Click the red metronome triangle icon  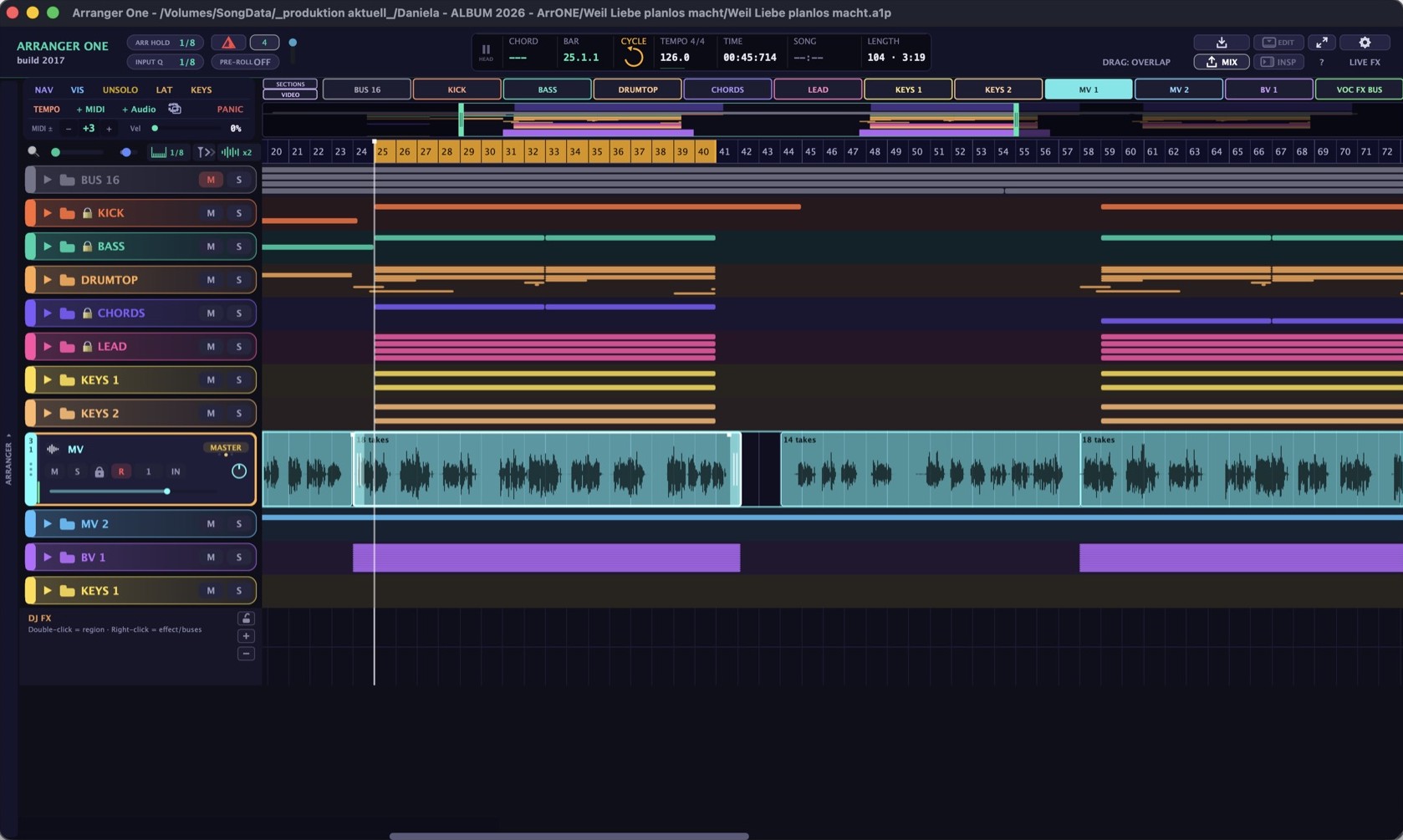(x=228, y=43)
